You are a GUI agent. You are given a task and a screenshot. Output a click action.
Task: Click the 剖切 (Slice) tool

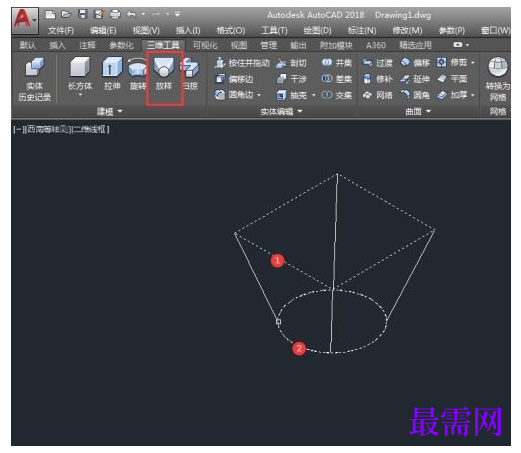point(291,63)
